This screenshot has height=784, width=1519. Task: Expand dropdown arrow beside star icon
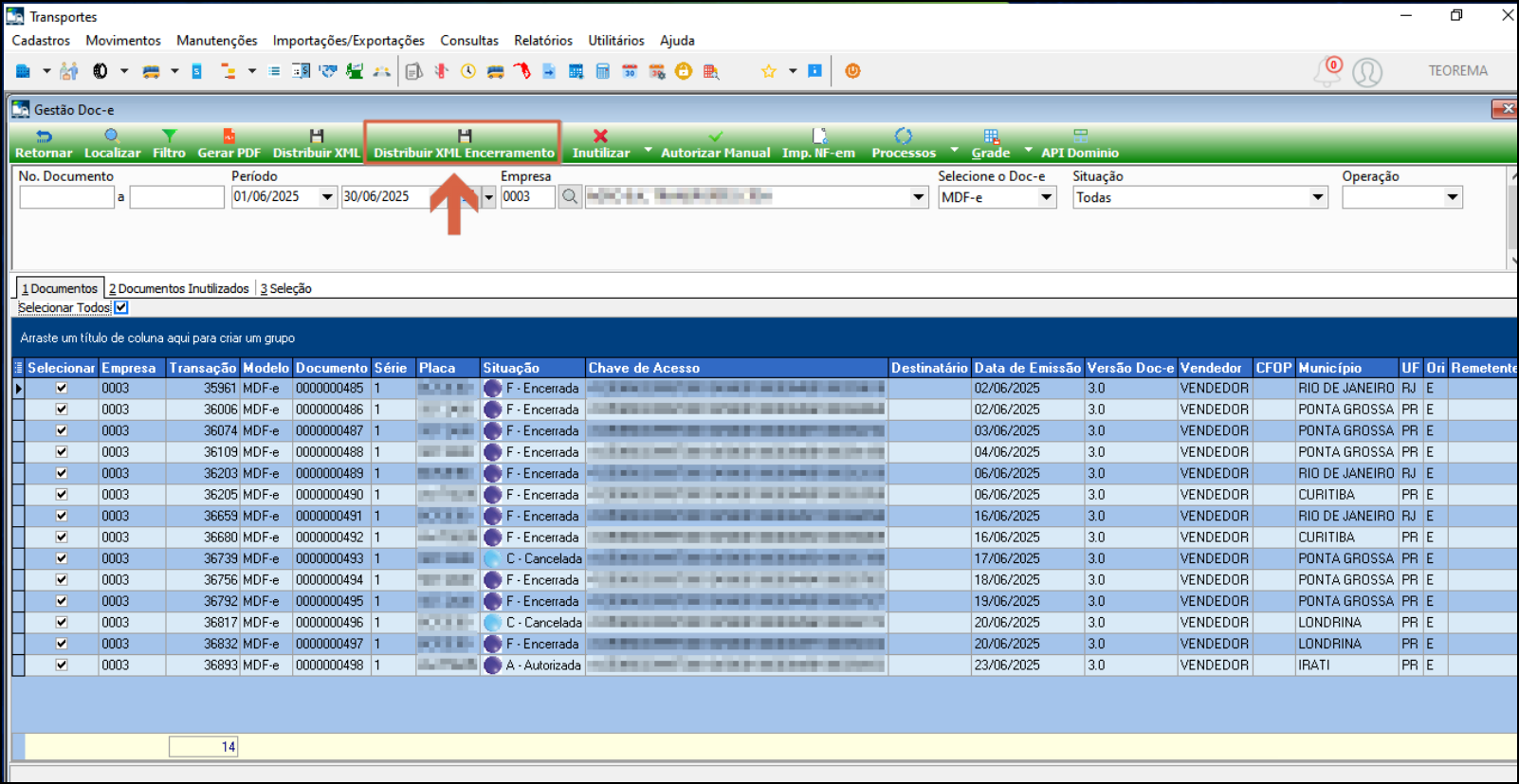click(x=793, y=71)
